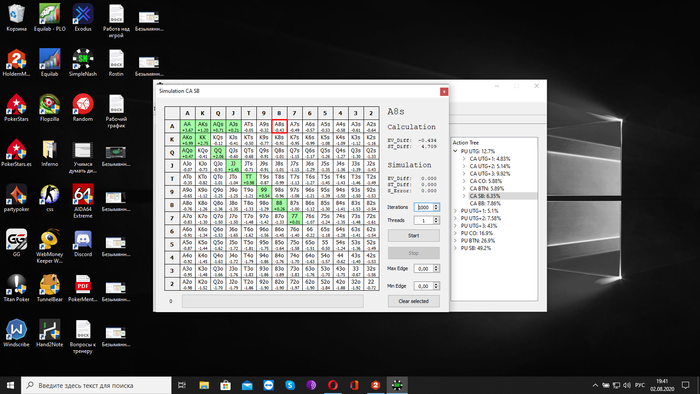Select the AKo cell in the hand grid
700x394 pixels.
[188, 140]
